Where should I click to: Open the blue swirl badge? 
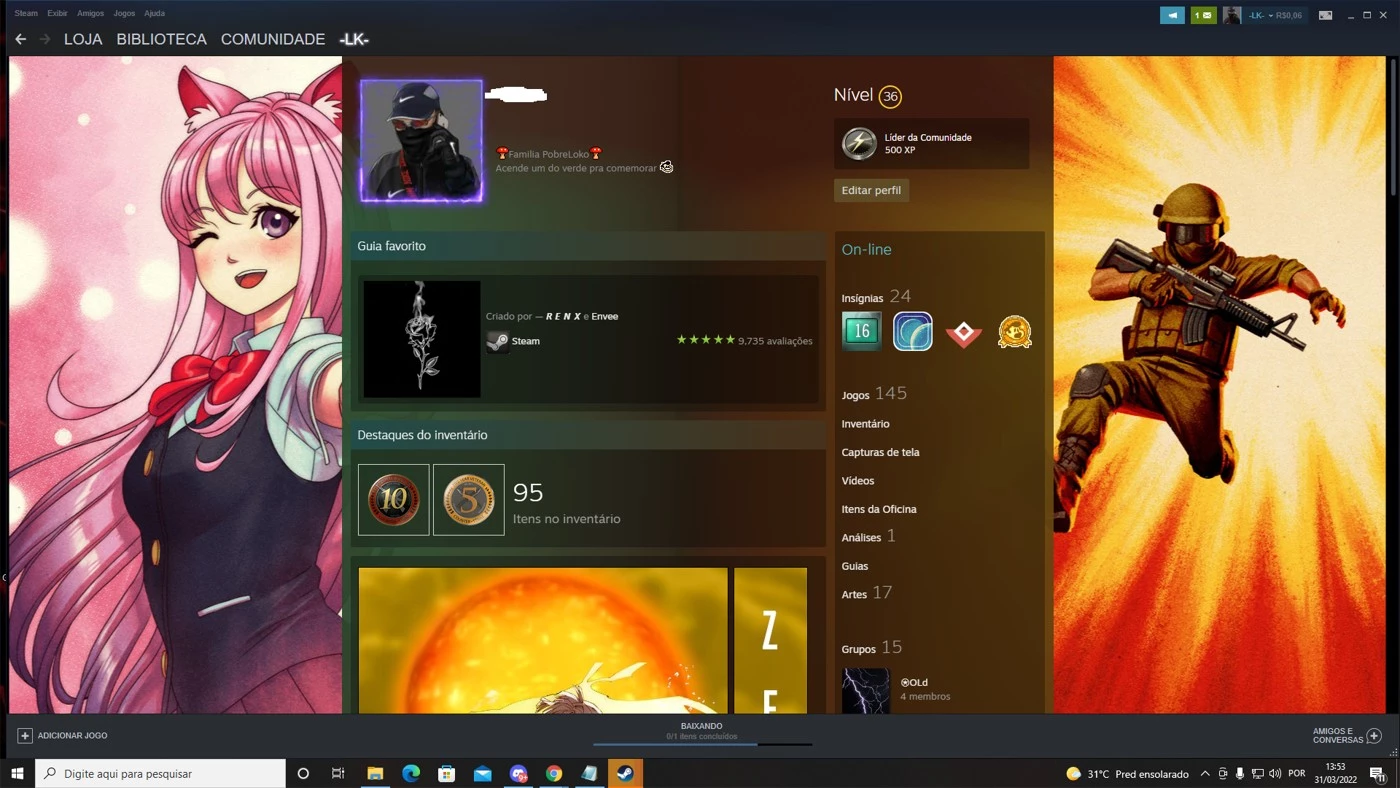click(912, 331)
